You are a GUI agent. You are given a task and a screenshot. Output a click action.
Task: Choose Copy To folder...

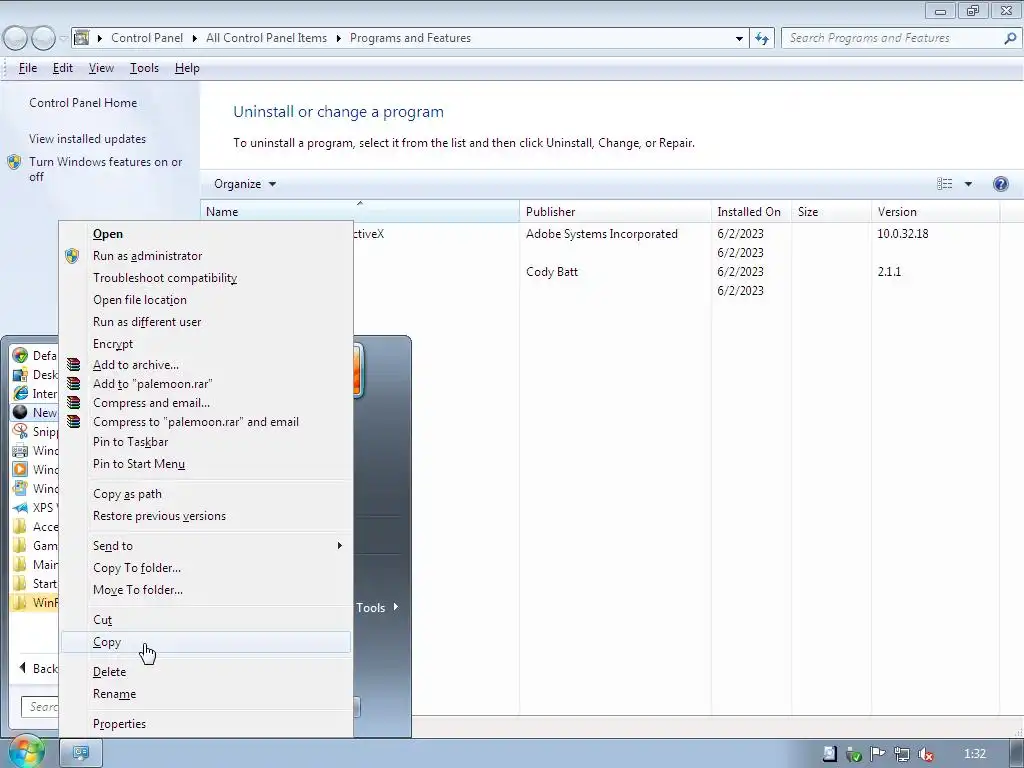coord(206,568)
